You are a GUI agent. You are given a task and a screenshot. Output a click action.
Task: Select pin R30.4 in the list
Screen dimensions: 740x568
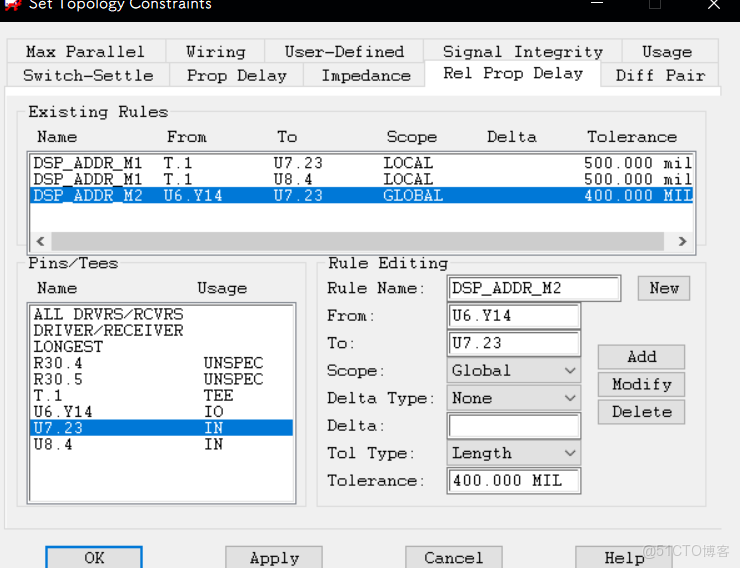(x=161, y=363)
